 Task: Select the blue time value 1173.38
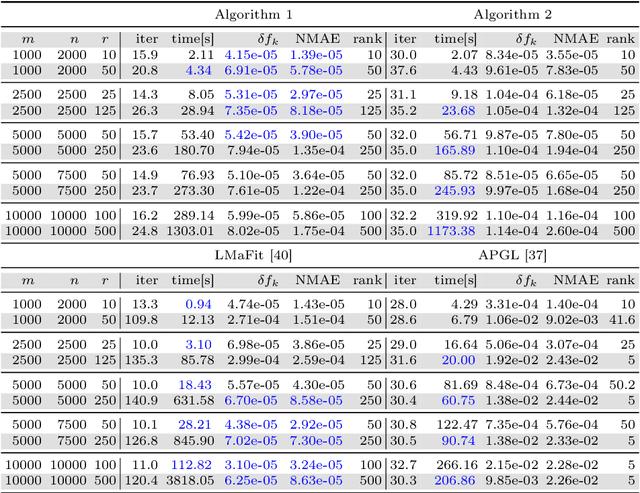click(451, 231)
